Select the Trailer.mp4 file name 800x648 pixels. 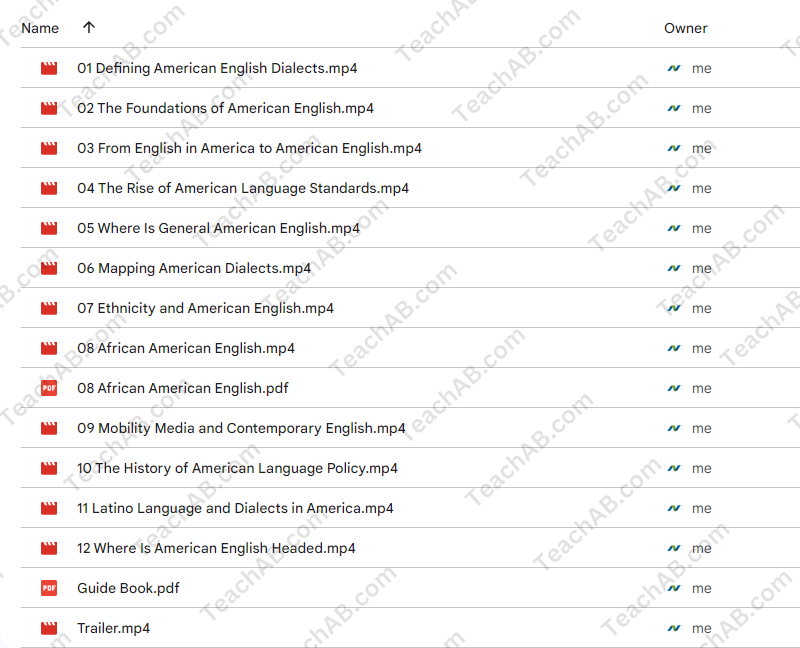(x=113, y=628)
